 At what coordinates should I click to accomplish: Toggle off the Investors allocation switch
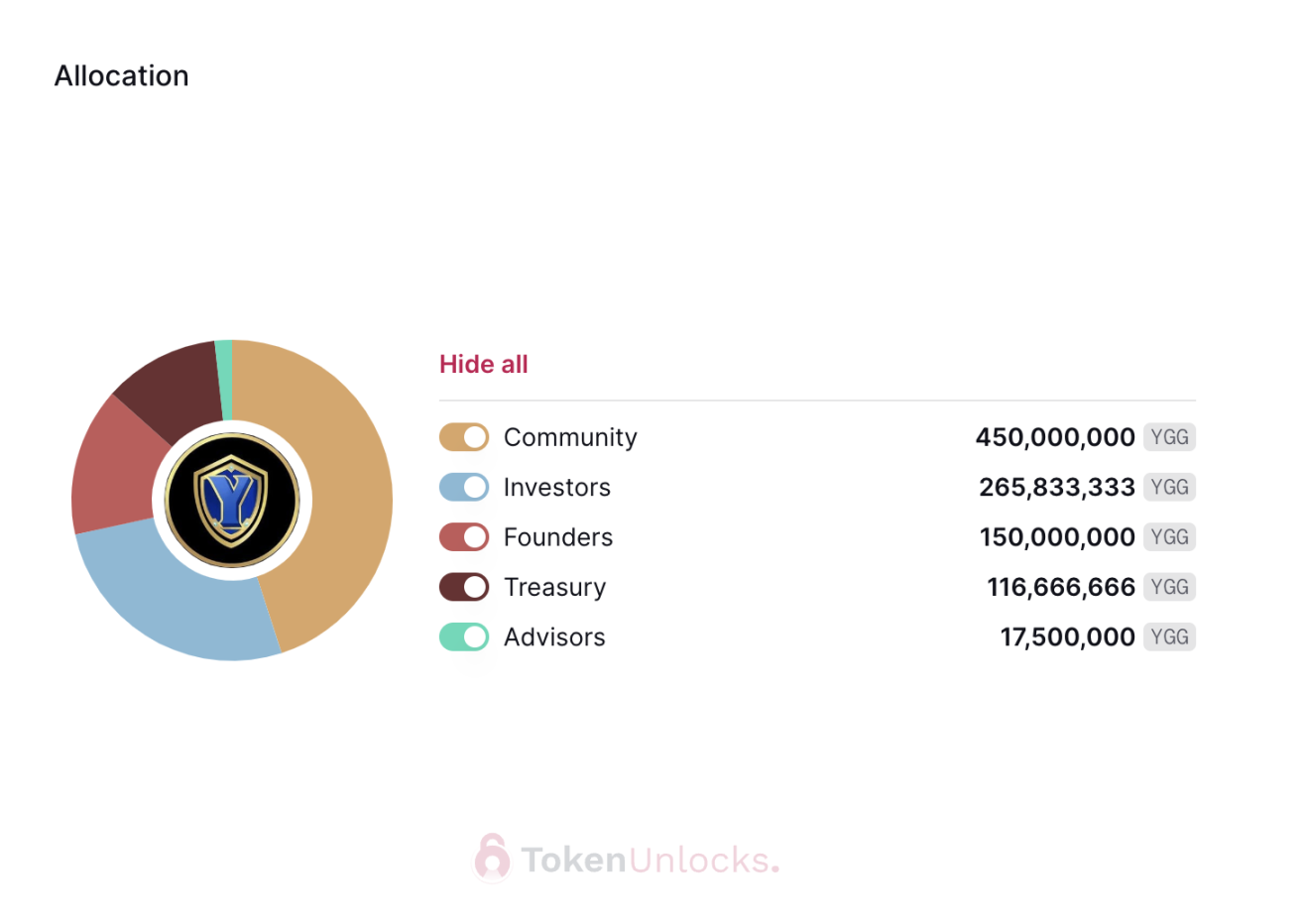coord(464,487)
